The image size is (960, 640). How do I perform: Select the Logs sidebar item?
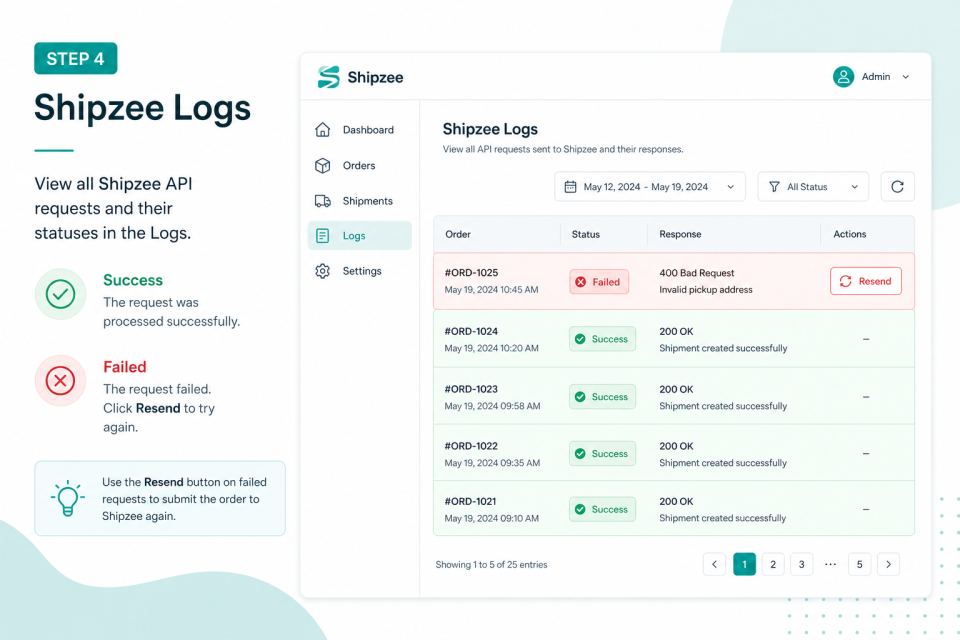point(359,236)
